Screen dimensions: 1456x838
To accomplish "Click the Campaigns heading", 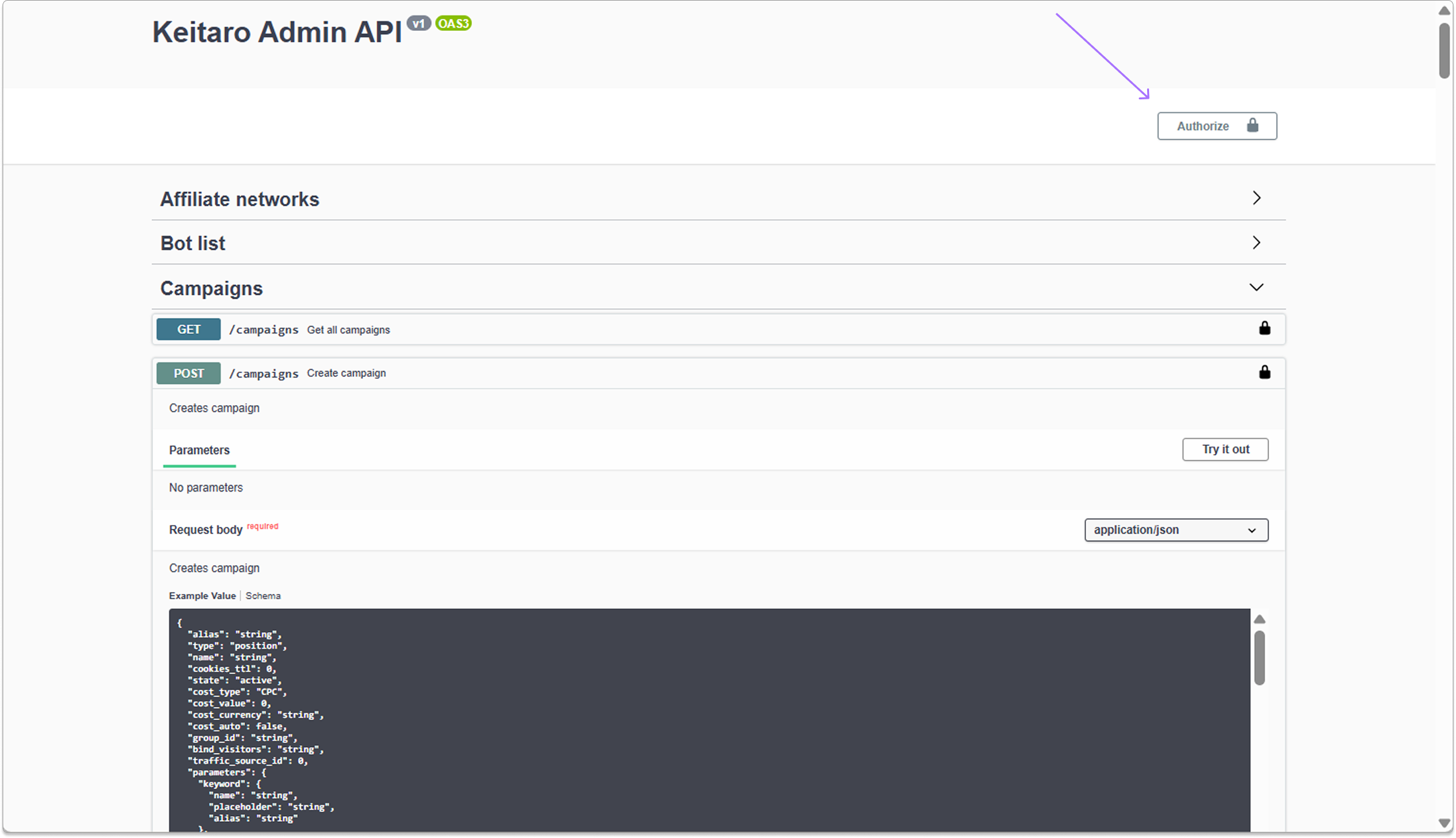I will (212, 288).
